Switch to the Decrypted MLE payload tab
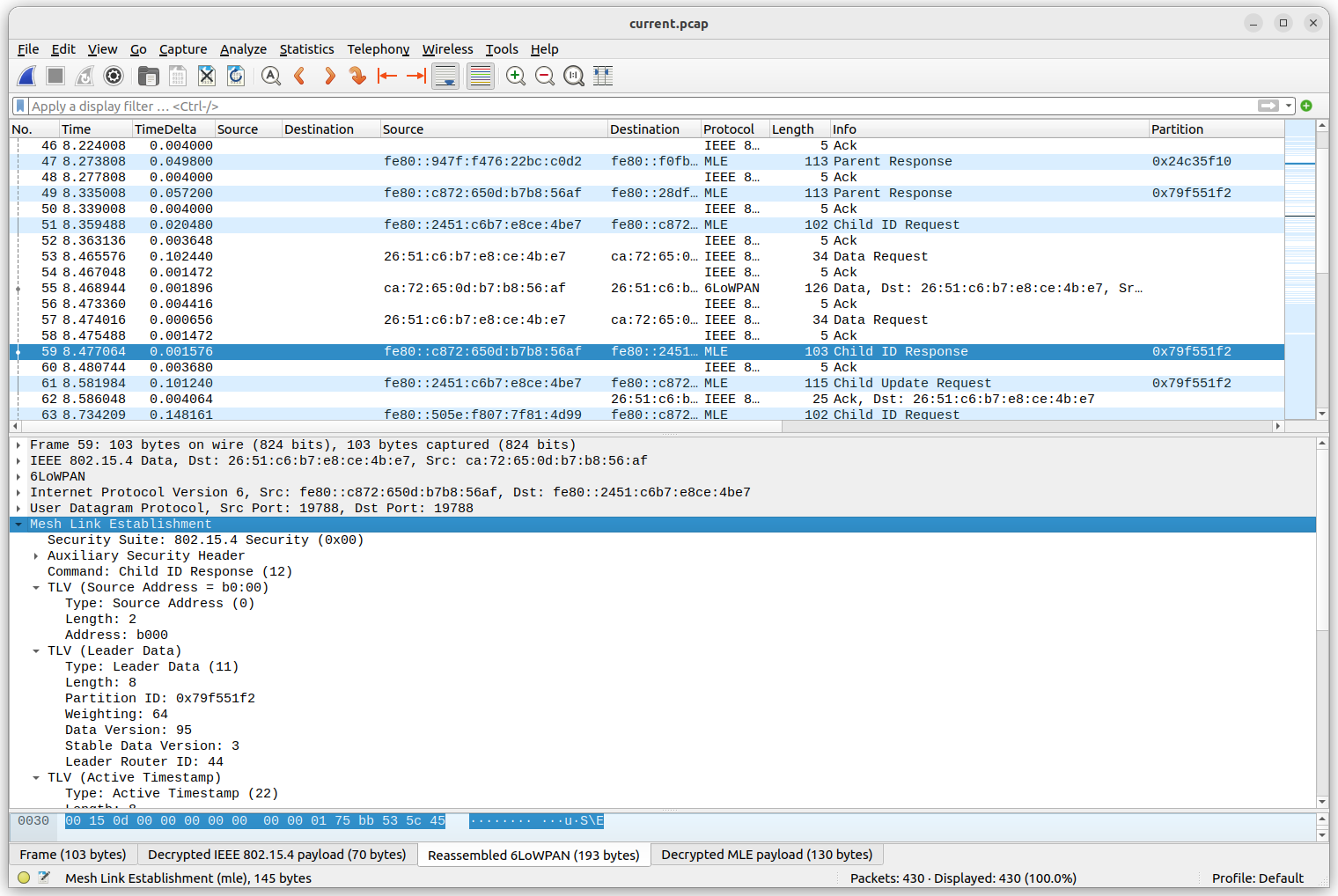 pos(767,854)
